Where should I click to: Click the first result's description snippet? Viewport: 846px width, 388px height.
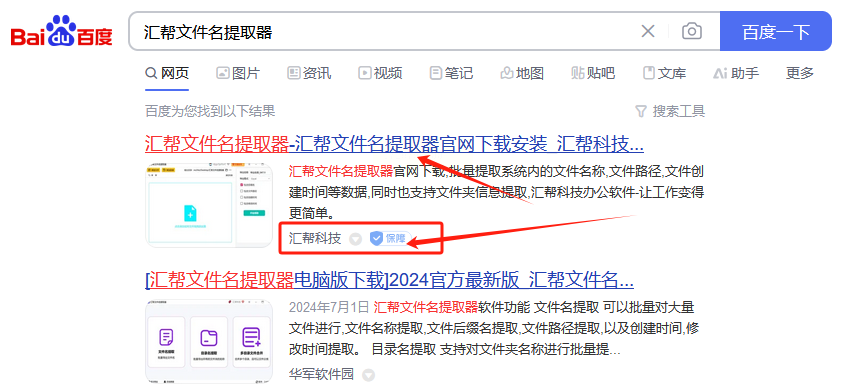(x=496, y=193)
